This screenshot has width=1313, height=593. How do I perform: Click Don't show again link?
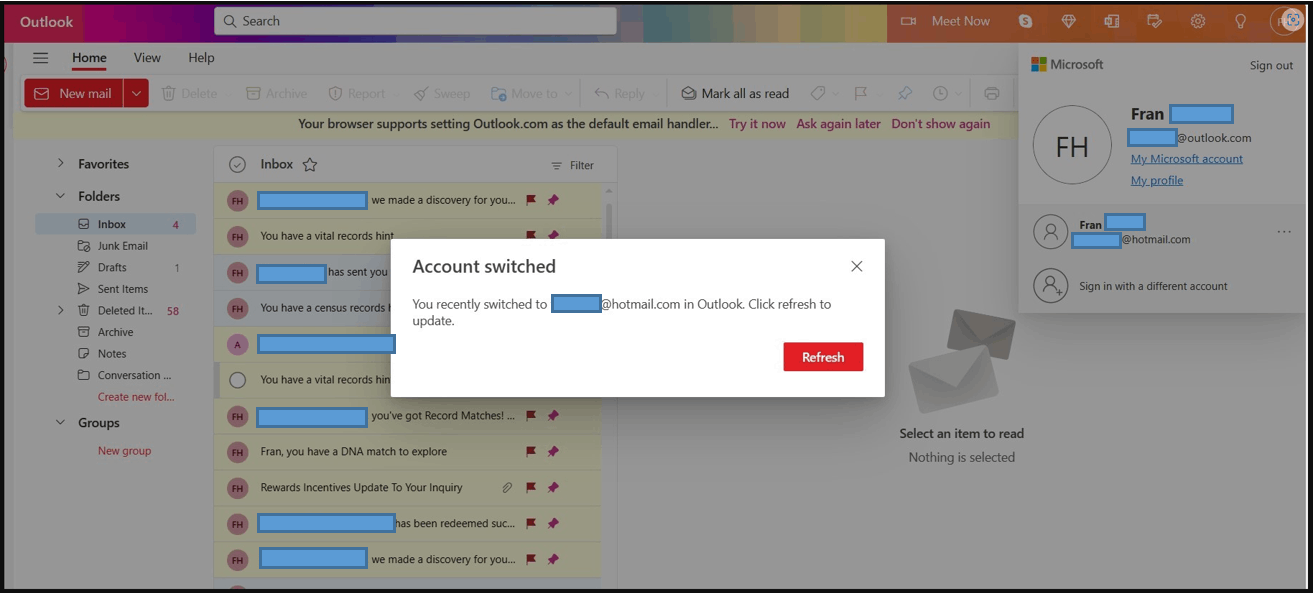[x=940, y=124]
